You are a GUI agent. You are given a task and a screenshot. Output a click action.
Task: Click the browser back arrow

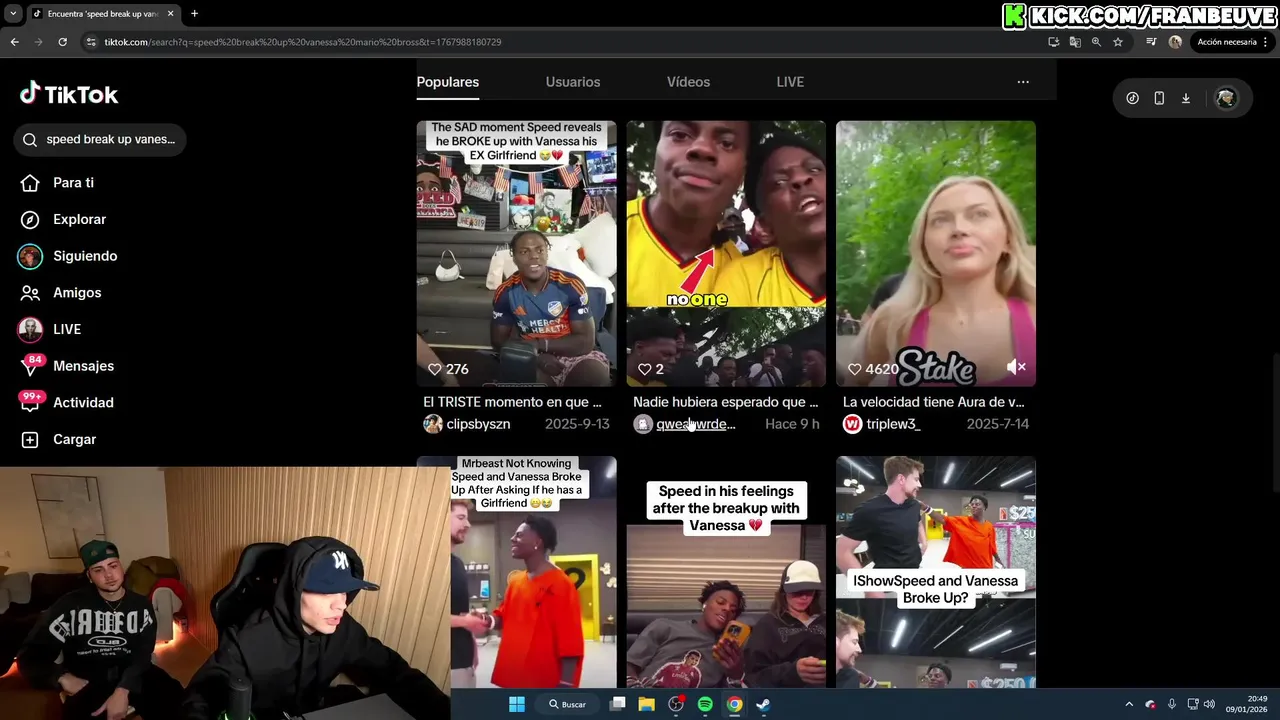click(14, 42)
